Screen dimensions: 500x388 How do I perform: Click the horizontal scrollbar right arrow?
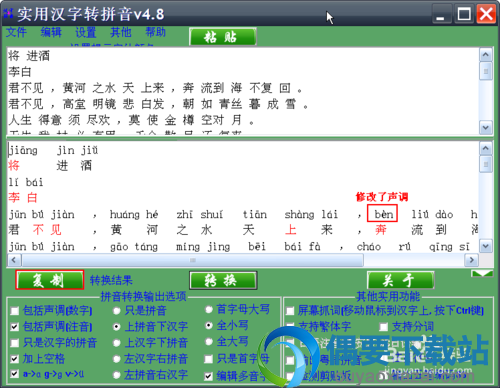point(471,260)
